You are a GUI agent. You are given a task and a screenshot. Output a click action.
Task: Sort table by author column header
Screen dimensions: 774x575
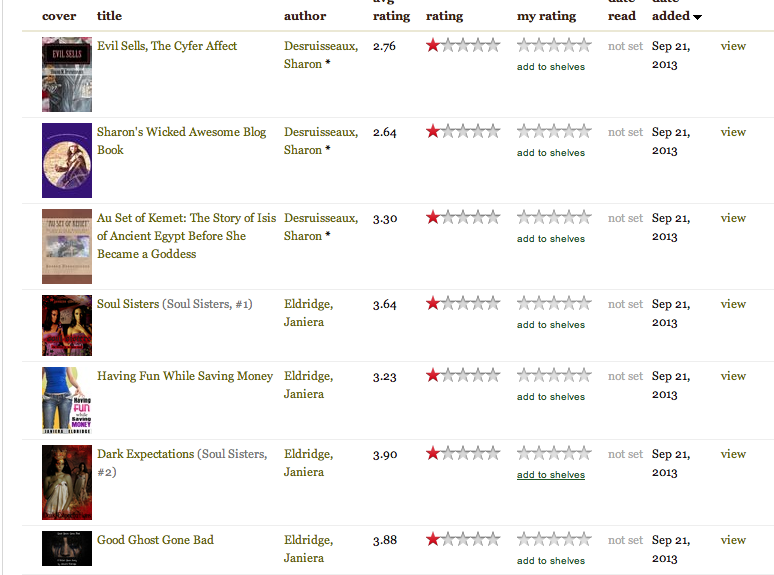(x=305, y=16)
